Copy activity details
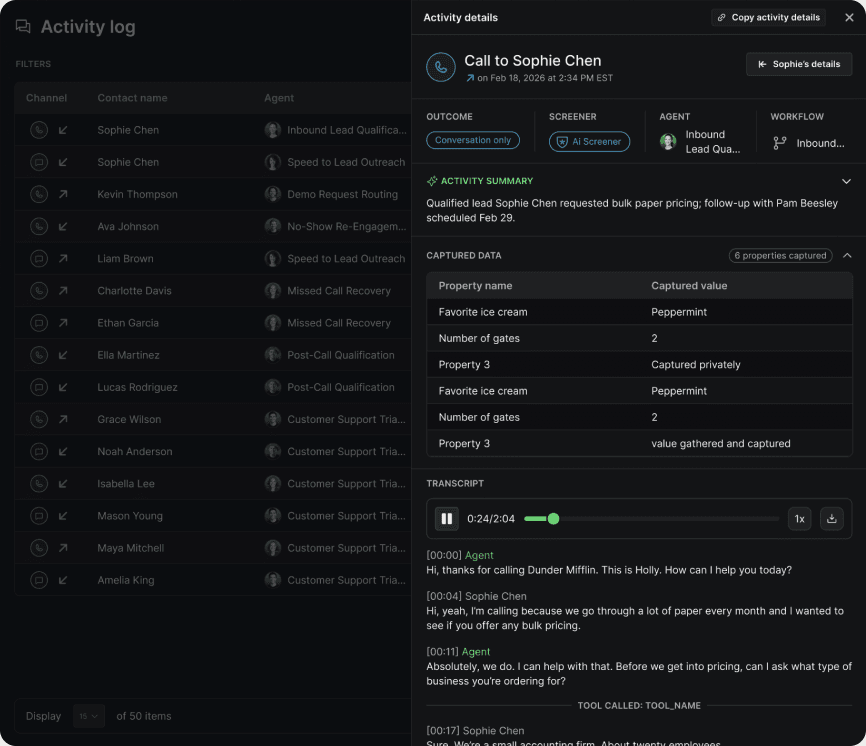 tap(768, 18)
